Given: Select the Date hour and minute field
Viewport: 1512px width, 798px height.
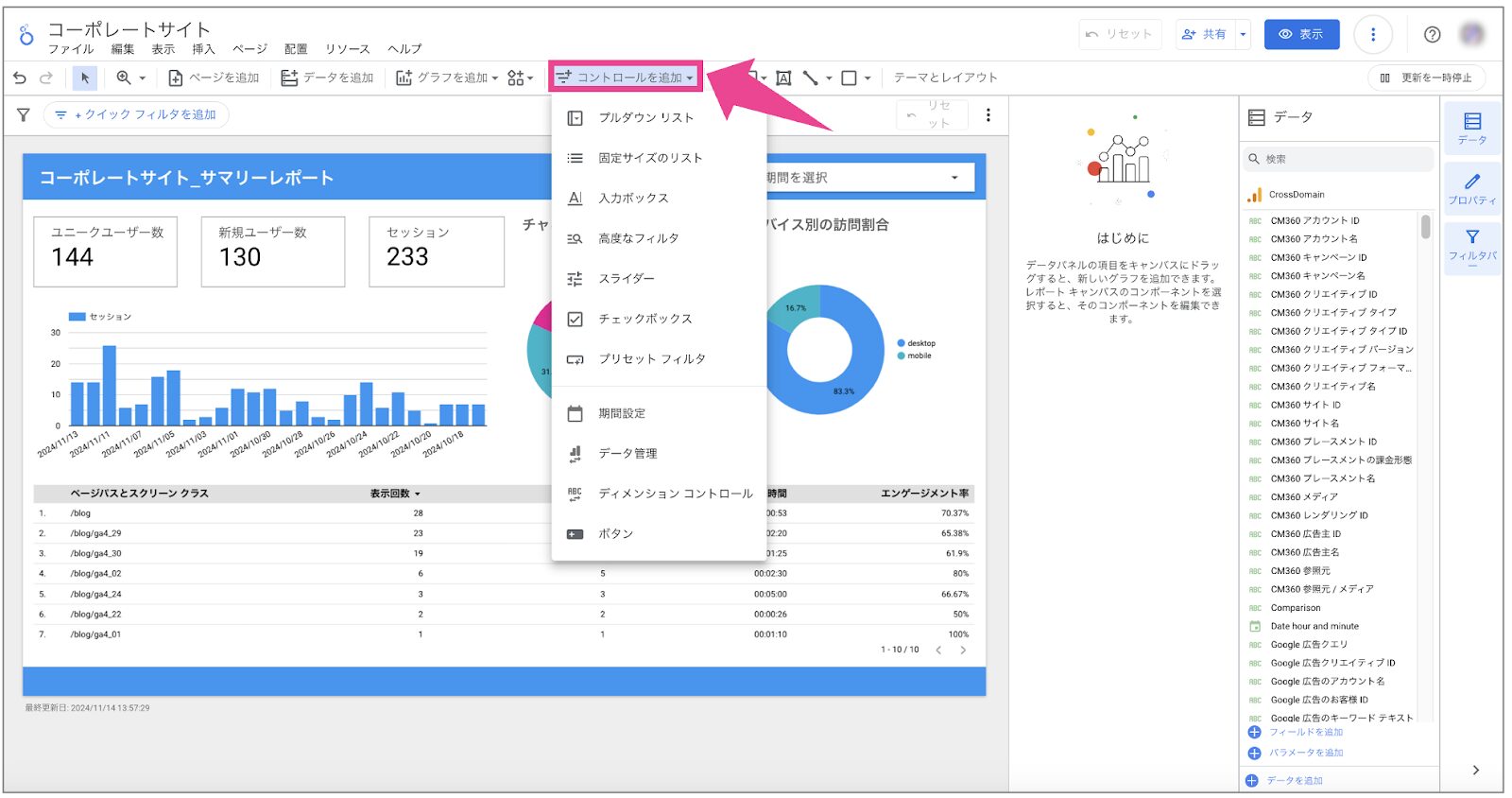Looking at the screenshot, I should click(x=1314, y=626).
